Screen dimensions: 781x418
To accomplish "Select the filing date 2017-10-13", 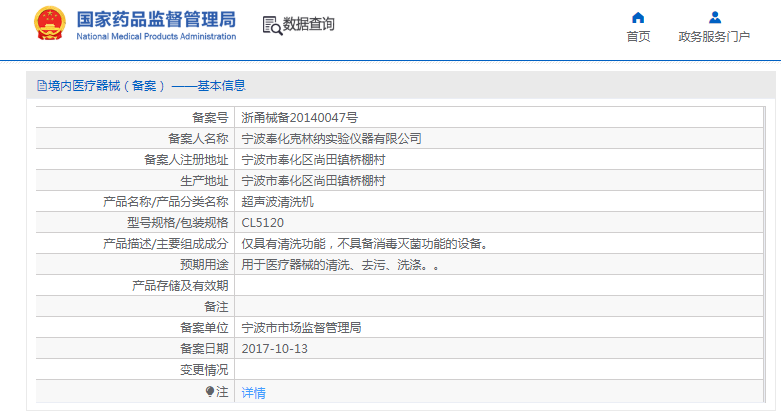I will pos(274,349).
